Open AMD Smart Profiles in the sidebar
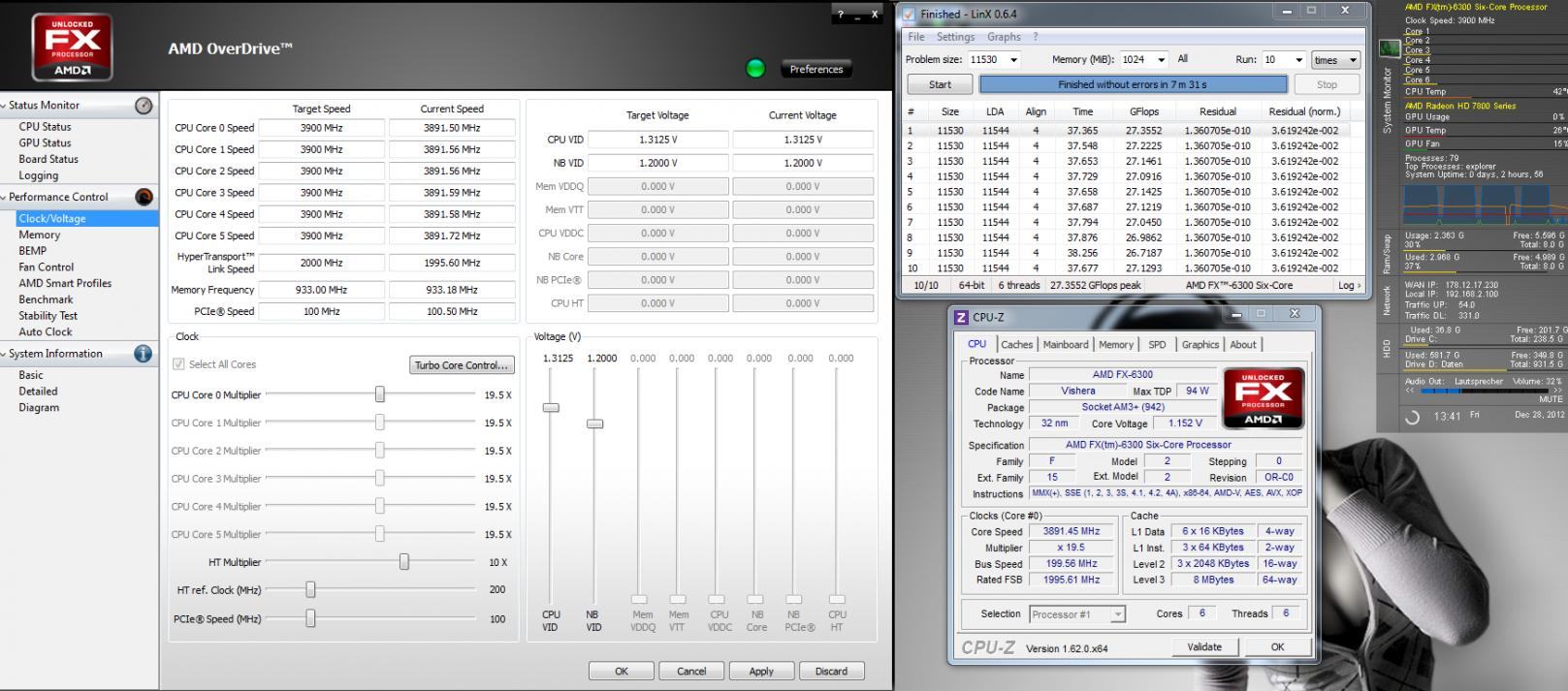 pos(65,284)
